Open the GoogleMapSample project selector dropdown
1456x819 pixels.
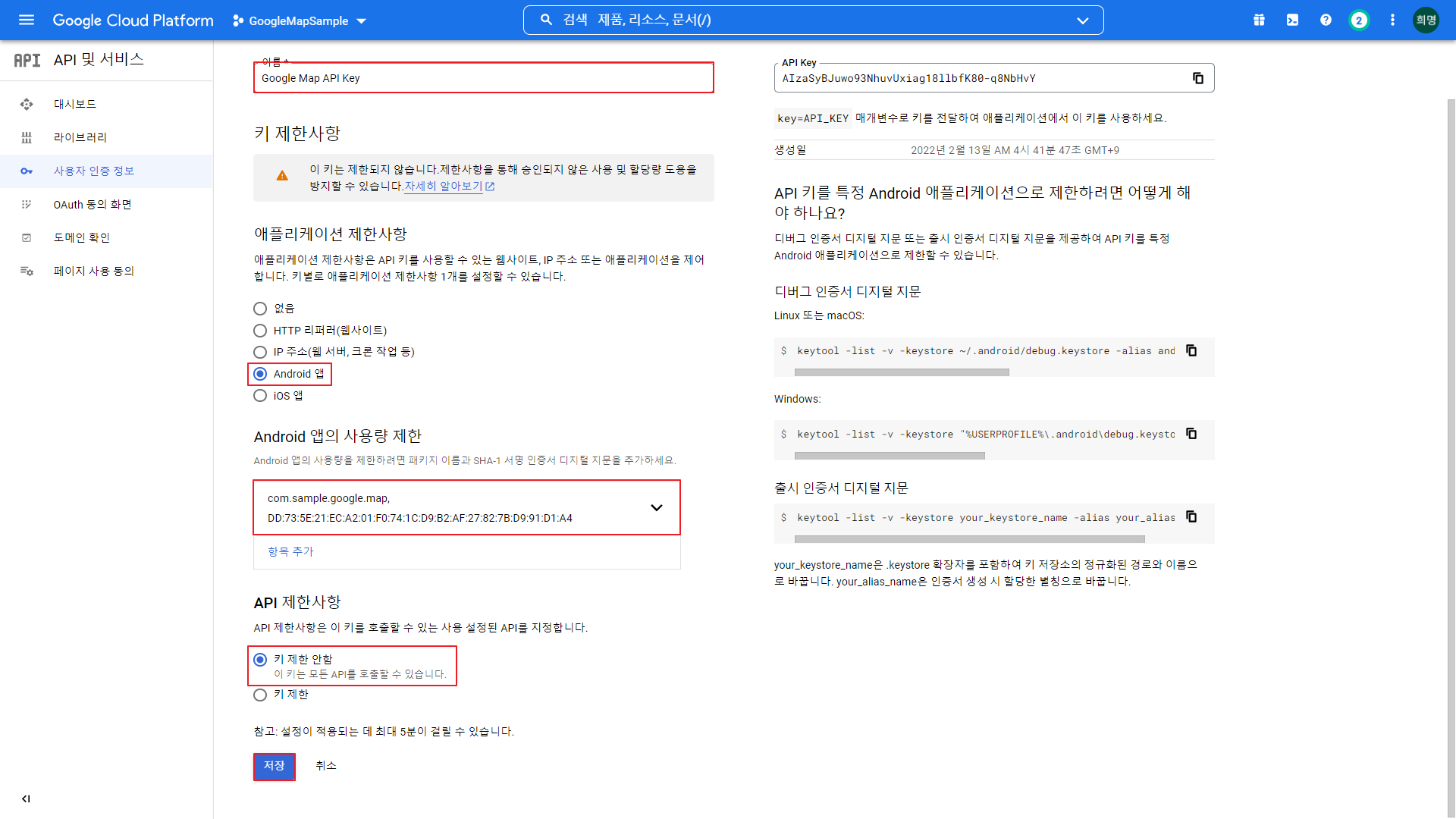[x=300, y=21]
